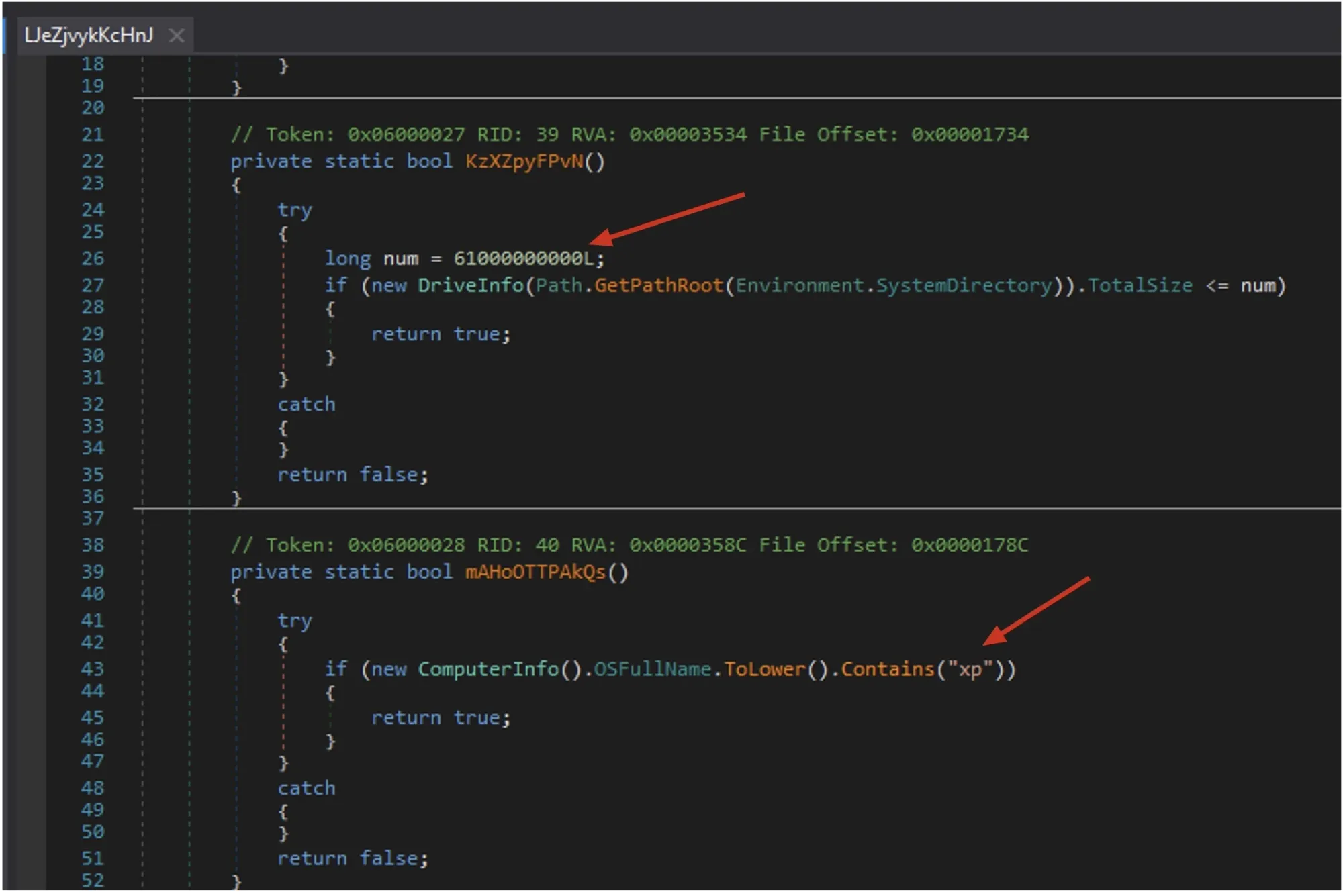Click 'return true;' on line 45
The image size is (1343, 896).
(441, 718)
